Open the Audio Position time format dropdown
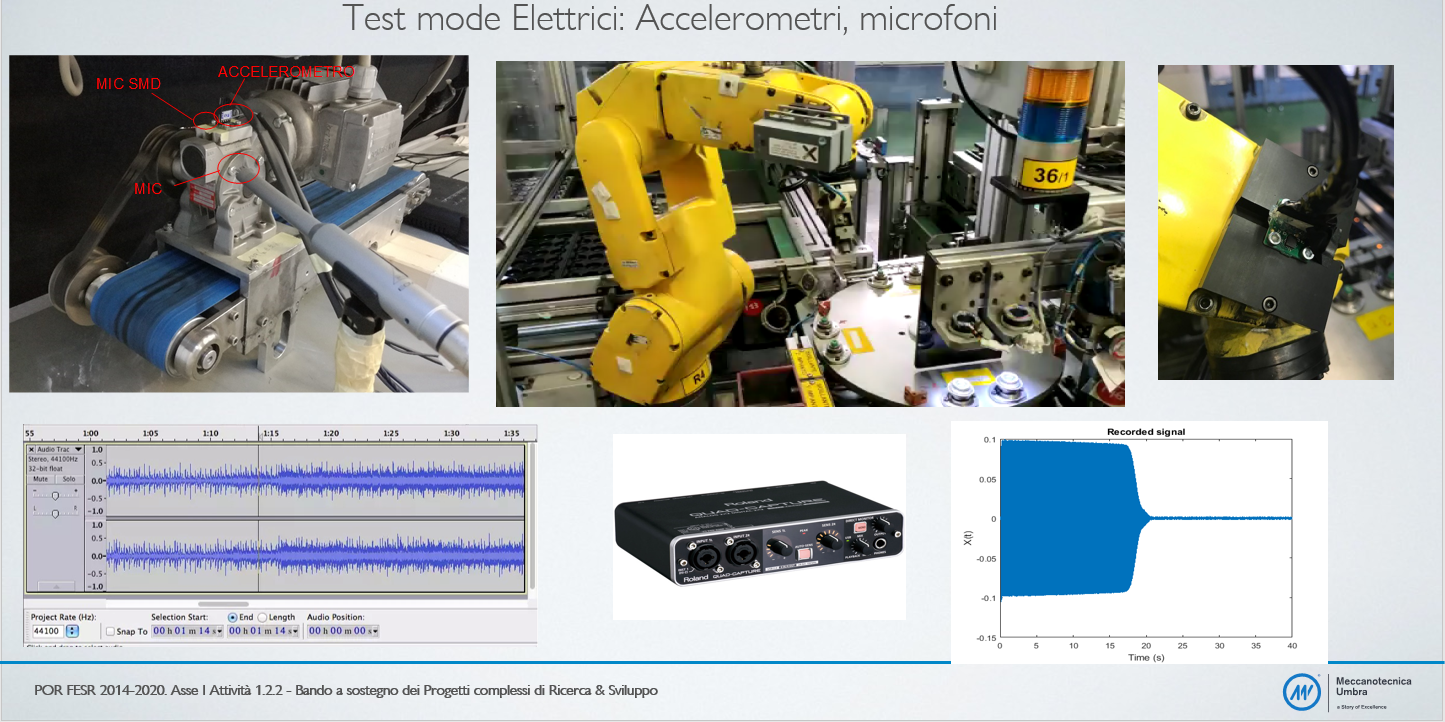 [375, 631]
